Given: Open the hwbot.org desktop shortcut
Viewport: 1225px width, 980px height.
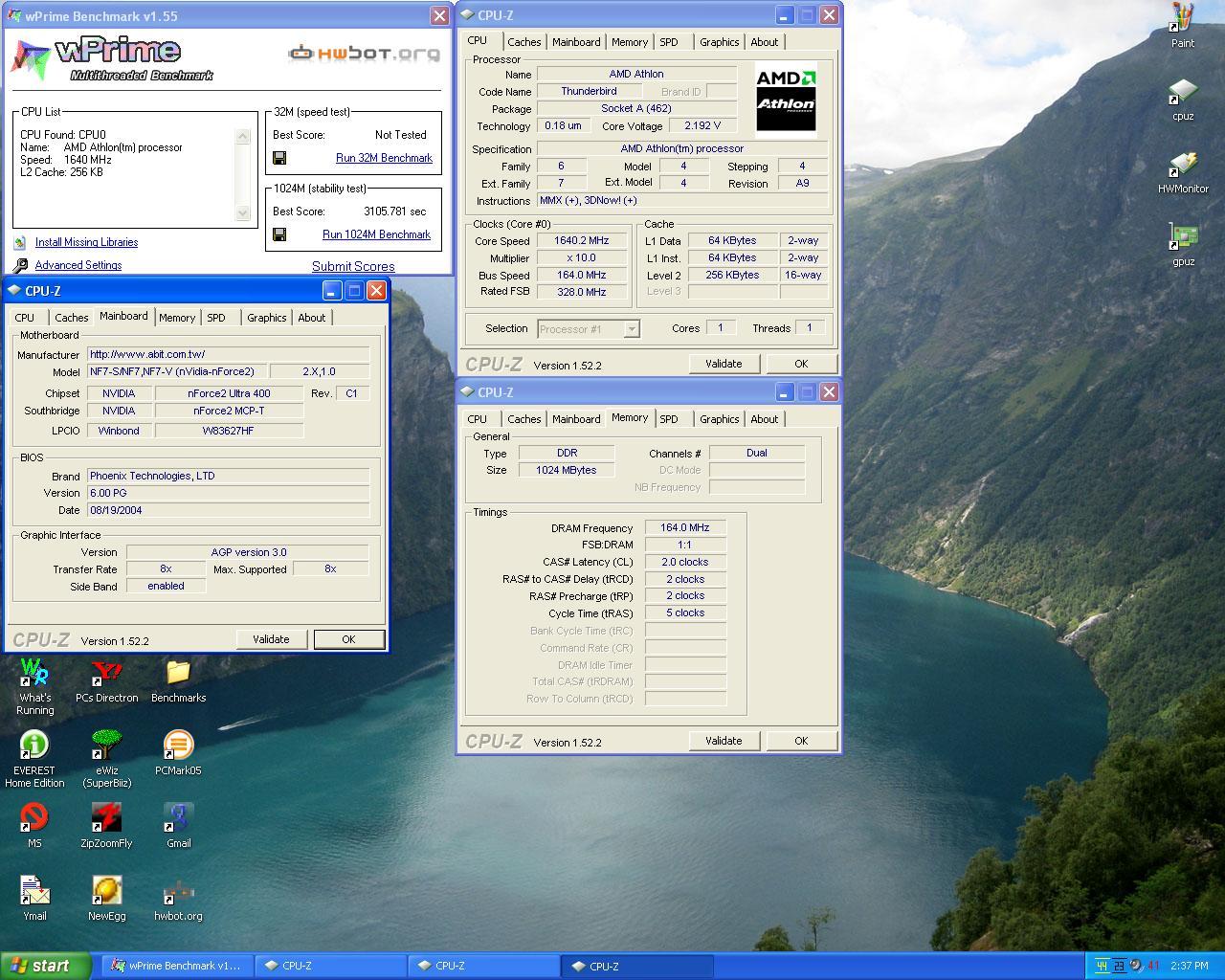Looking at the screenshot, I should (x=178, y=898).
